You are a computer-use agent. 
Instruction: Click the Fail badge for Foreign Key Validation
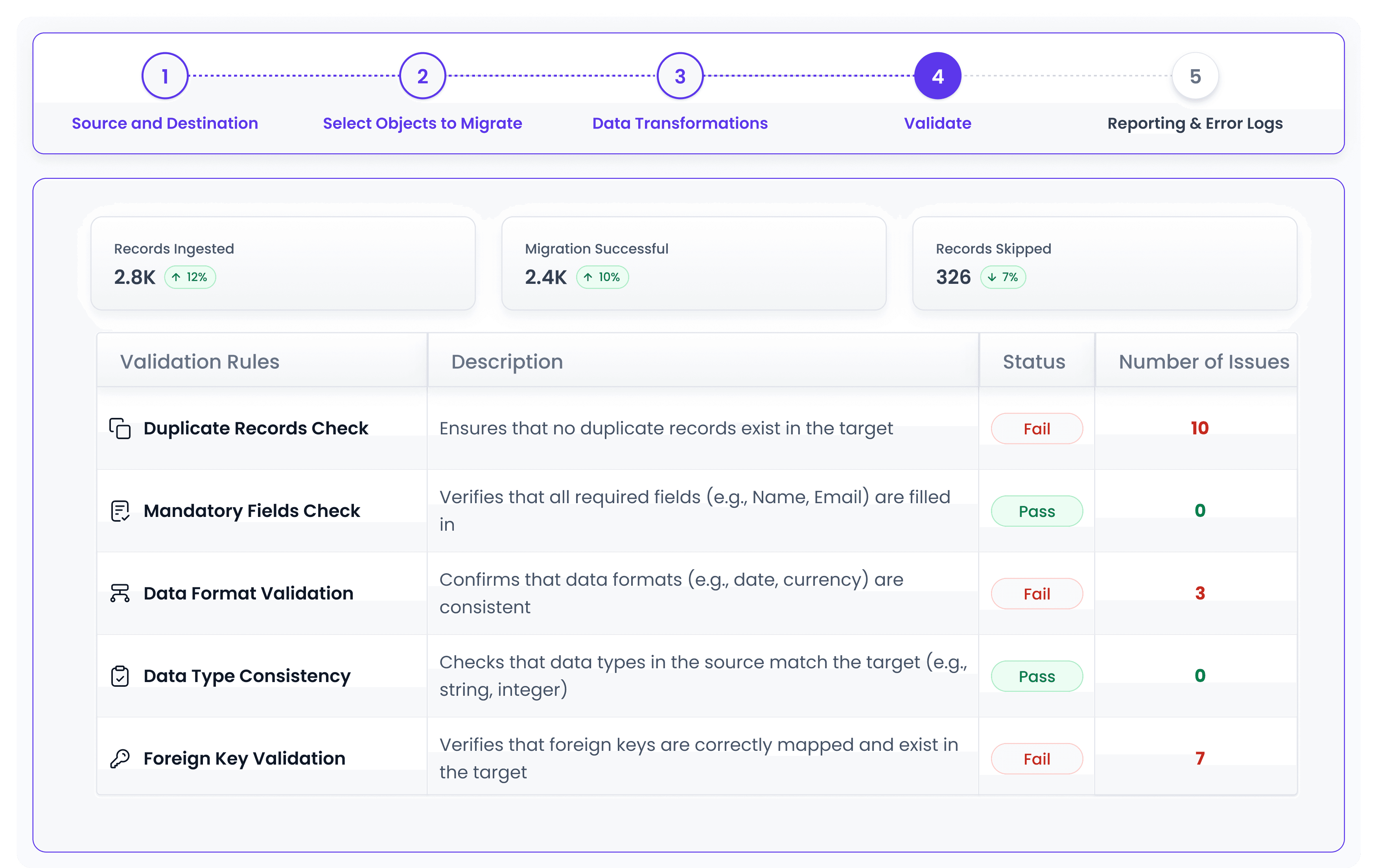click(1037, 759)
